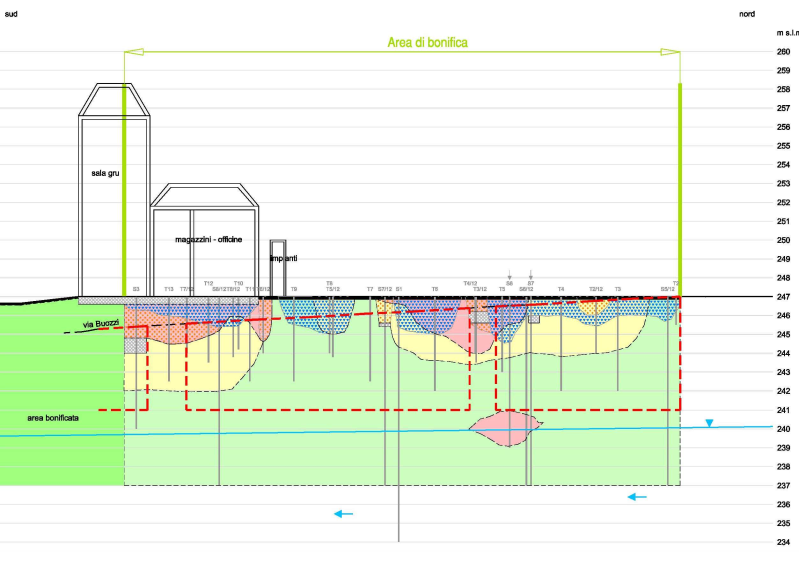Click the gray down arrow above S7

(531, 275)
